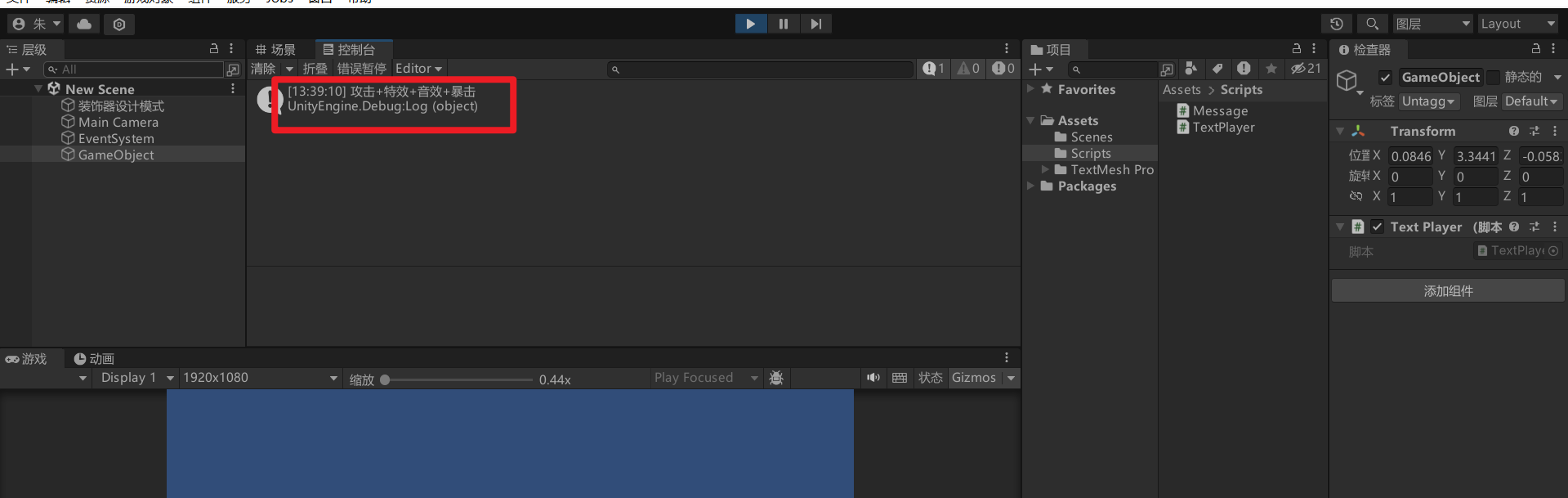This screenshot has height=498, width=1568.
Task: Select GameObject in hierarchy
Action: pos(116,155)
